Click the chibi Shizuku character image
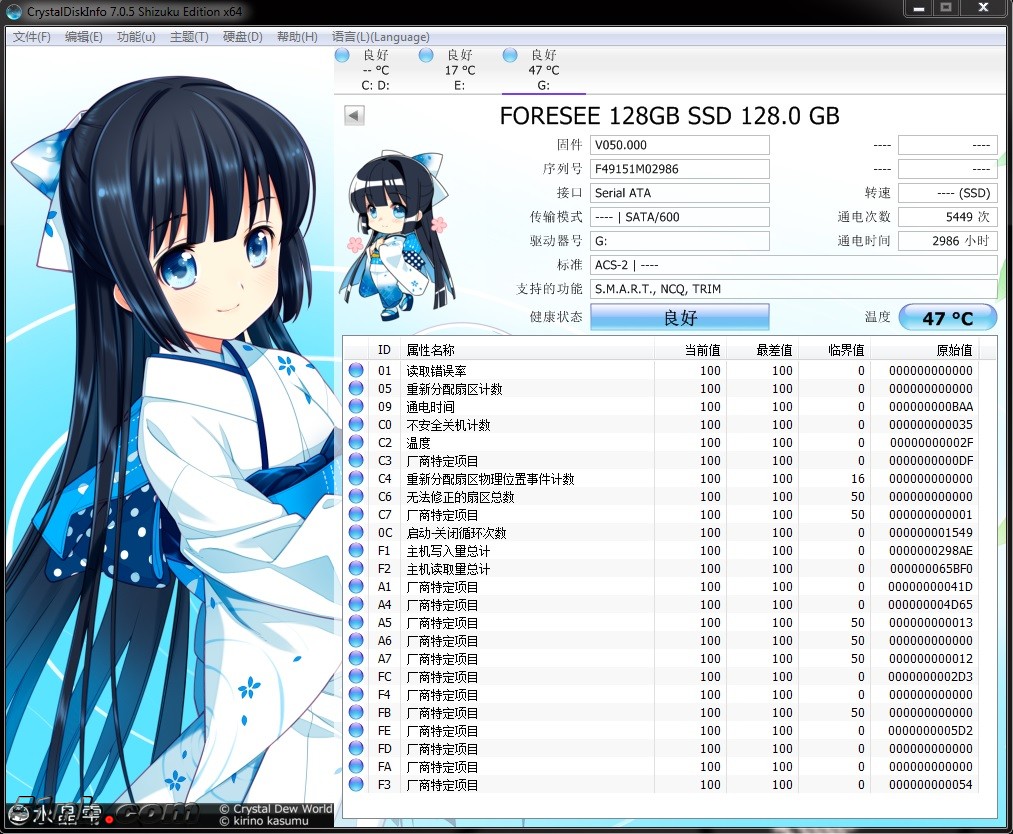 point(397,235)
